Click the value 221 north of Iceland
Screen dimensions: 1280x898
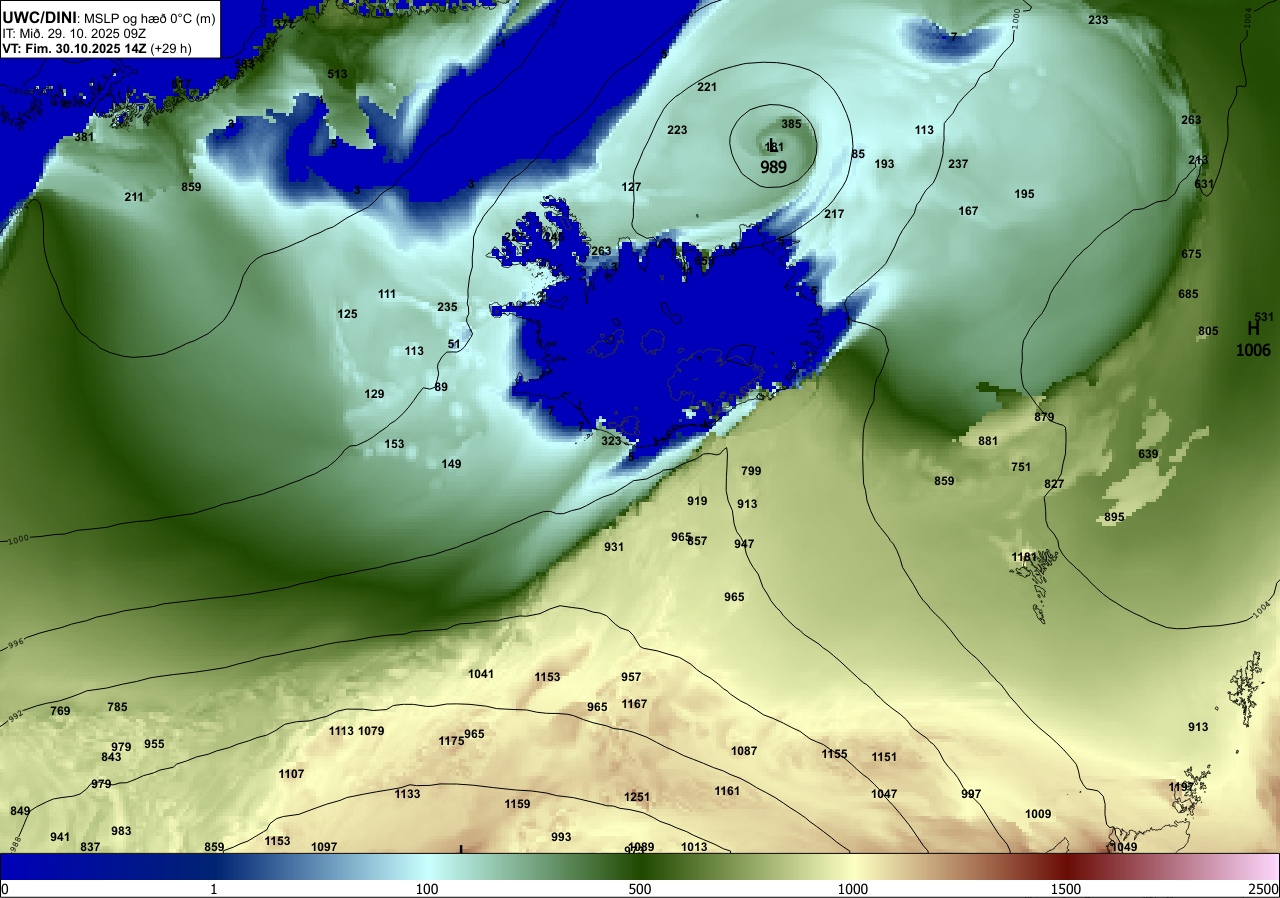(x=707, y=87)
